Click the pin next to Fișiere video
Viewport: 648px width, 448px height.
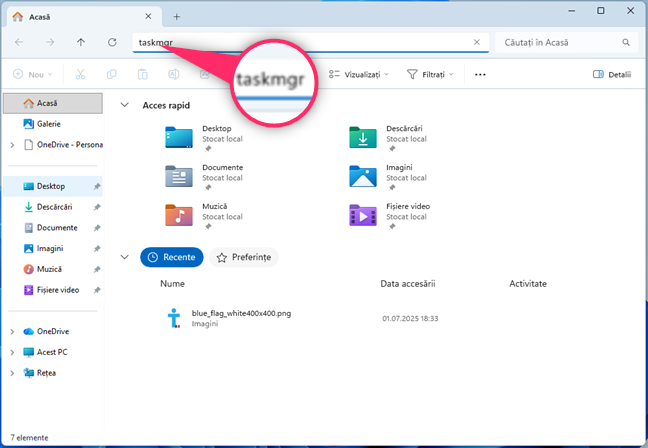(97, 290)
